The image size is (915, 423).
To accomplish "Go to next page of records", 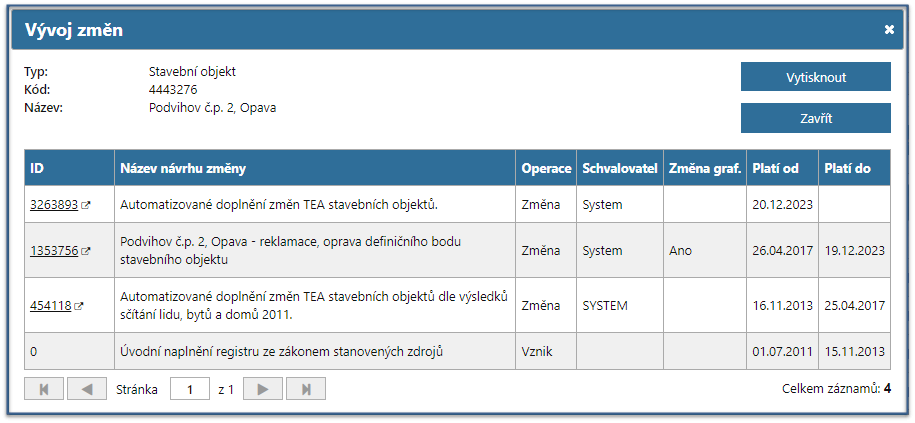I will (x=263, y=390).
